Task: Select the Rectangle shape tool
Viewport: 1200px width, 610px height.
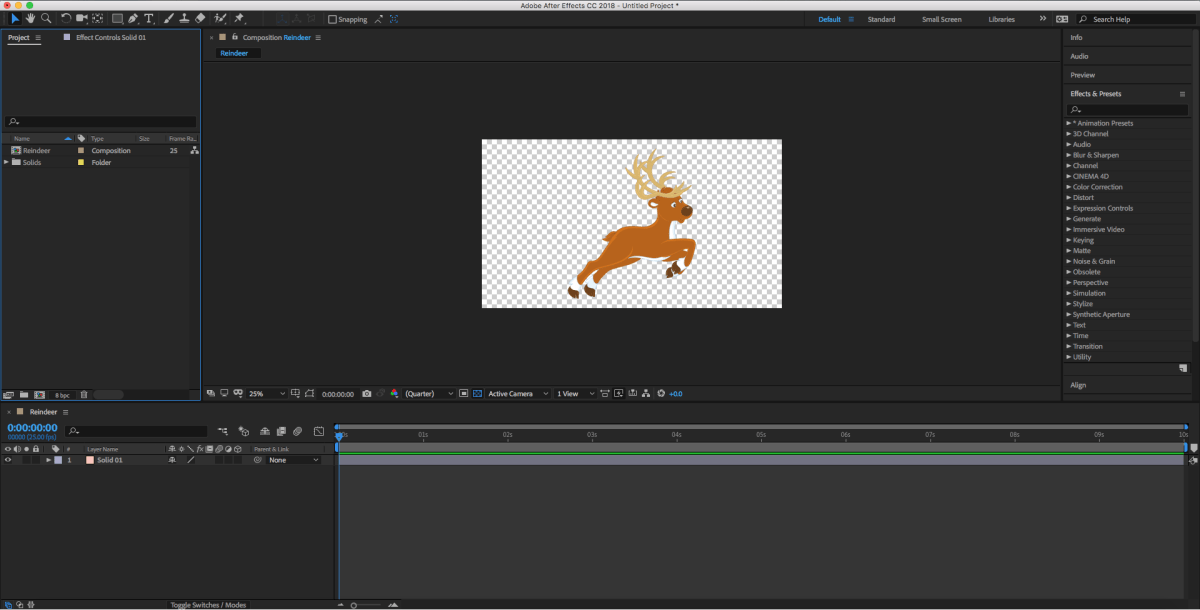Action: [117, 18]
